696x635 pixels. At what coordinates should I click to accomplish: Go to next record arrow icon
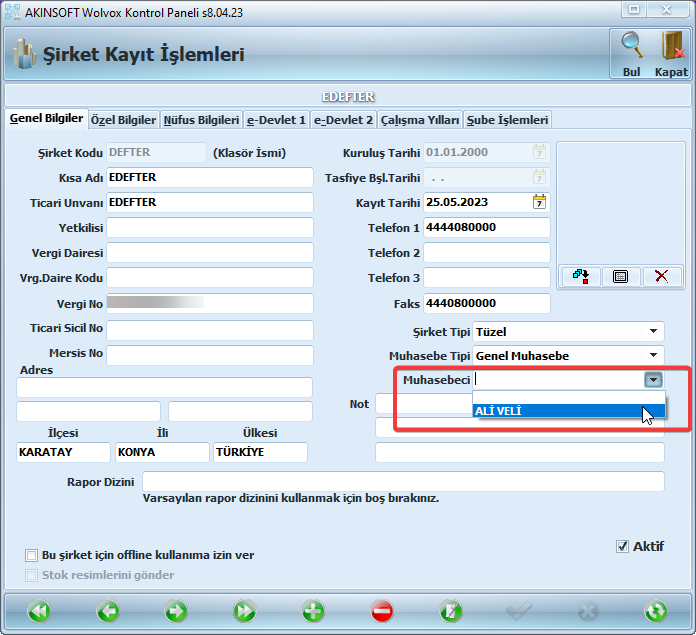click(x=176, y=611)
